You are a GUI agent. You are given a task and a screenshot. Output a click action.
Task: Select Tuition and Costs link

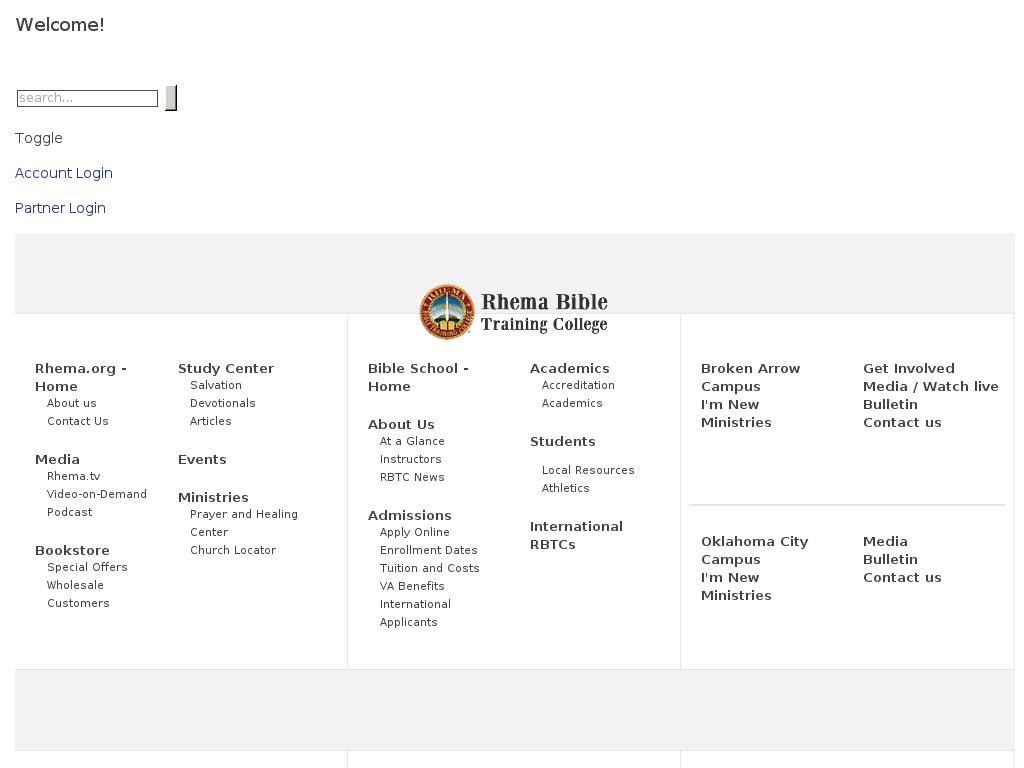point(430,568)
